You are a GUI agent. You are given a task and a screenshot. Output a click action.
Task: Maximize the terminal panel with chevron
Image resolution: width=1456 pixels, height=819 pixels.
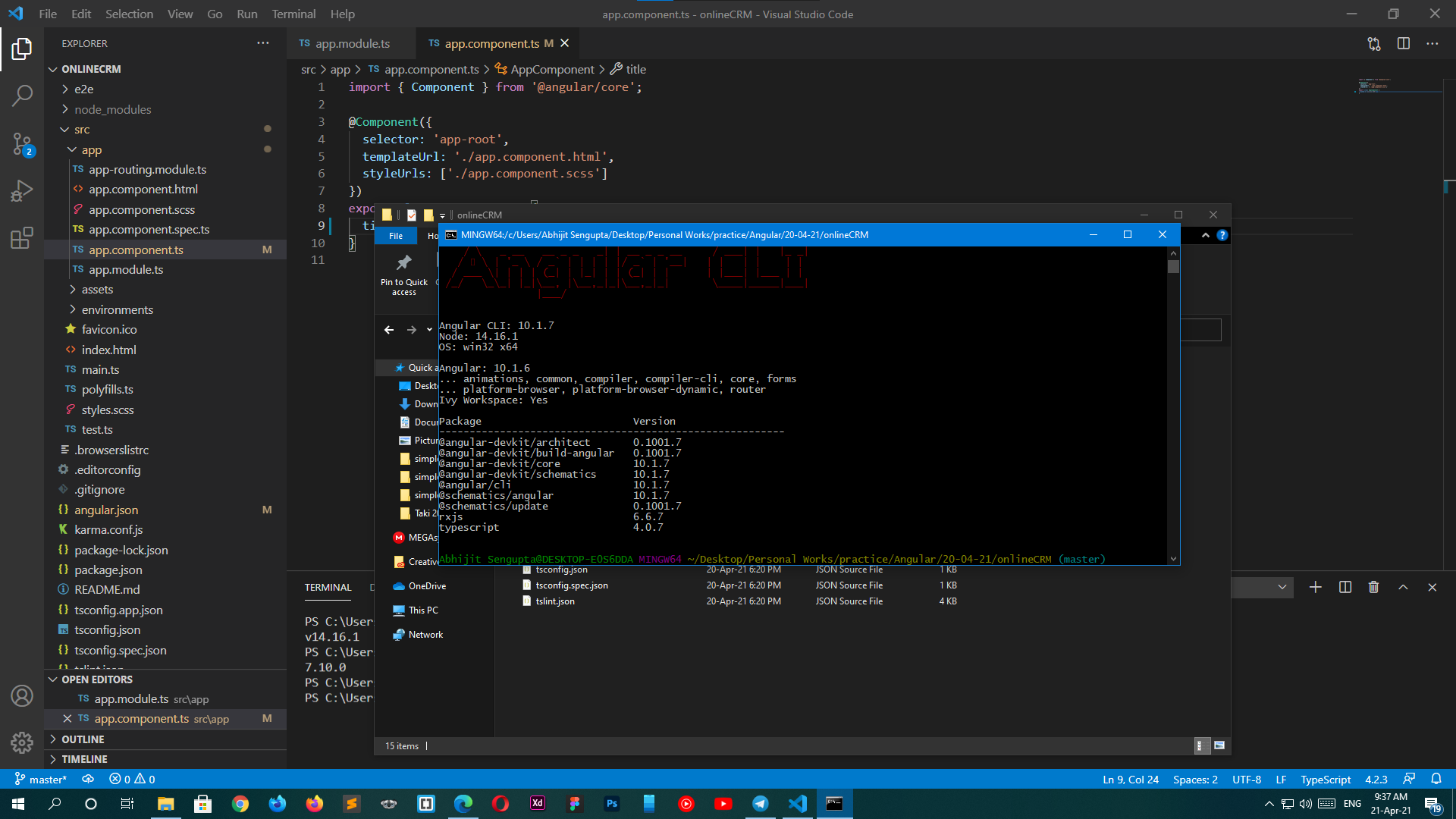pos(1404,587)
